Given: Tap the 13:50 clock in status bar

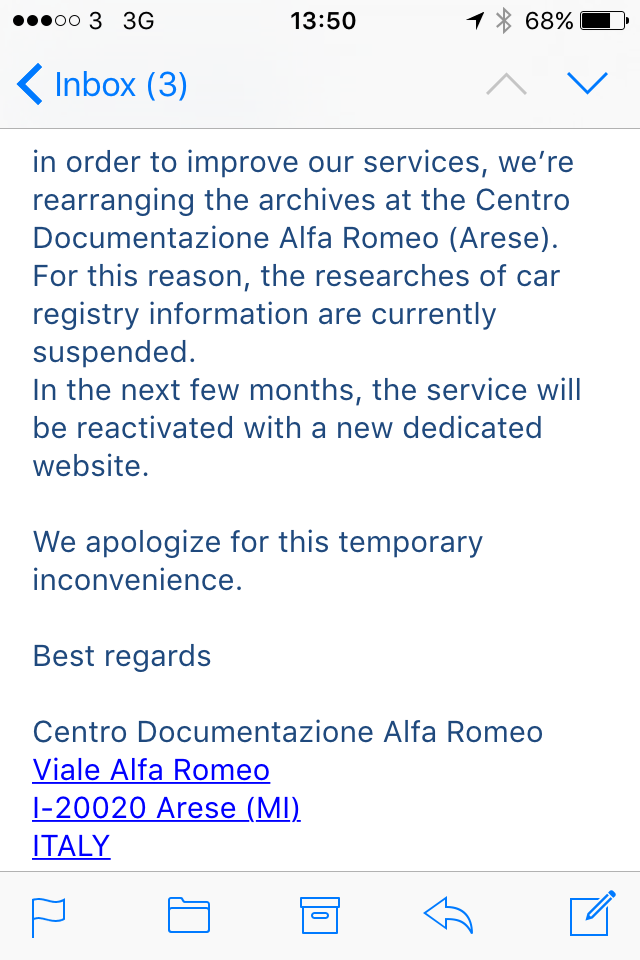Looking at the screenshot, I should pos(323,20).
